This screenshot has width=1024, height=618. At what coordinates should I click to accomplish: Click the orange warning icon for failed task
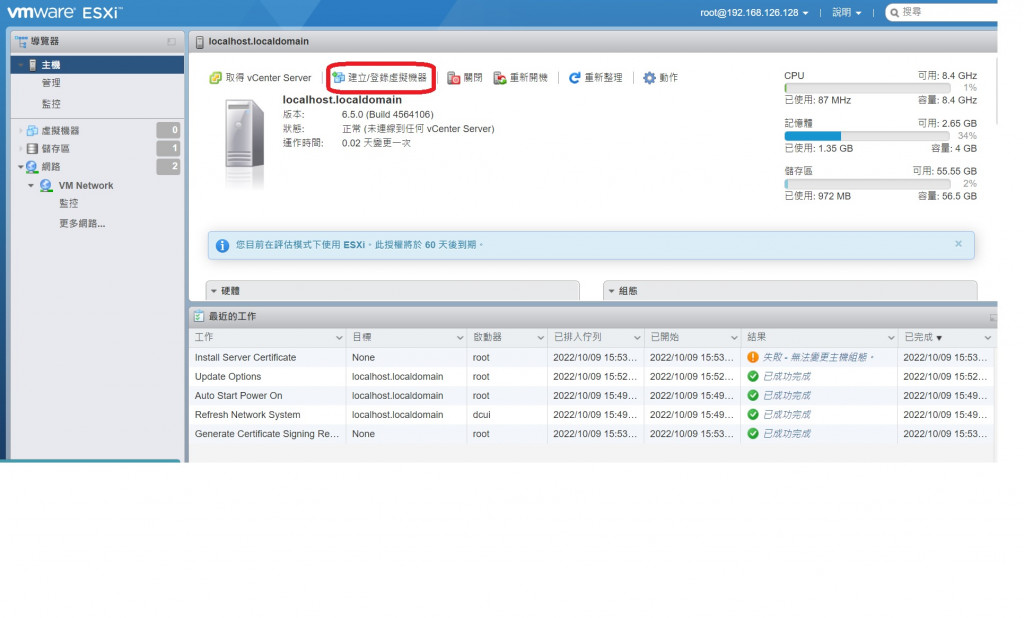point(753,357)
